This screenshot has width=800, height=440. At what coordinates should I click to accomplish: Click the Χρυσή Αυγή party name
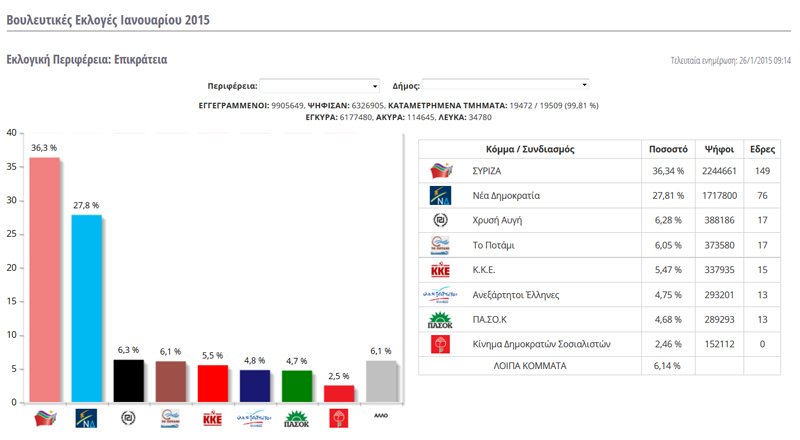click(497, 221)
